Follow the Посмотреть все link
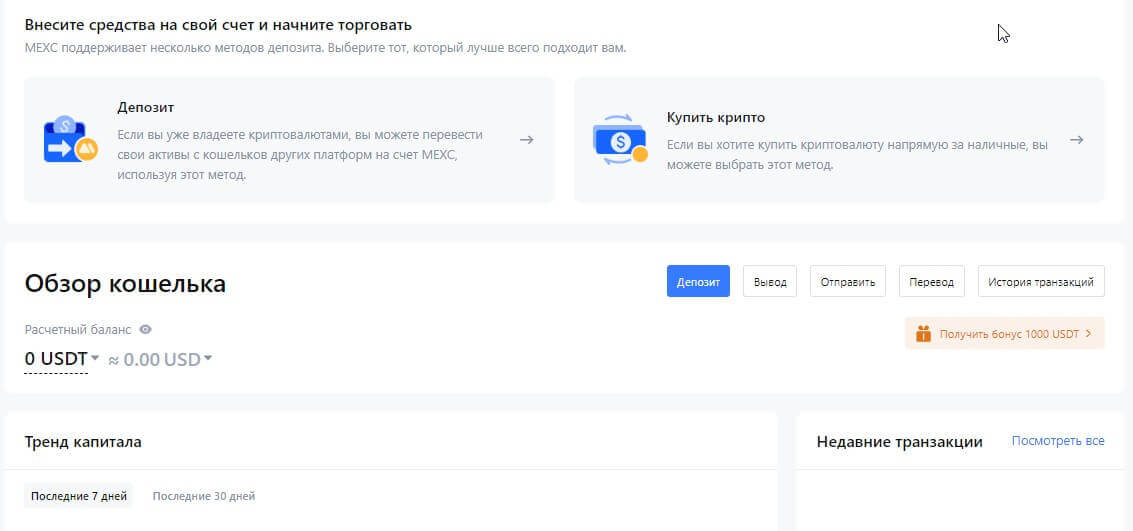Viewport: 1133px width, 531px height. (x=1058, y=441)
